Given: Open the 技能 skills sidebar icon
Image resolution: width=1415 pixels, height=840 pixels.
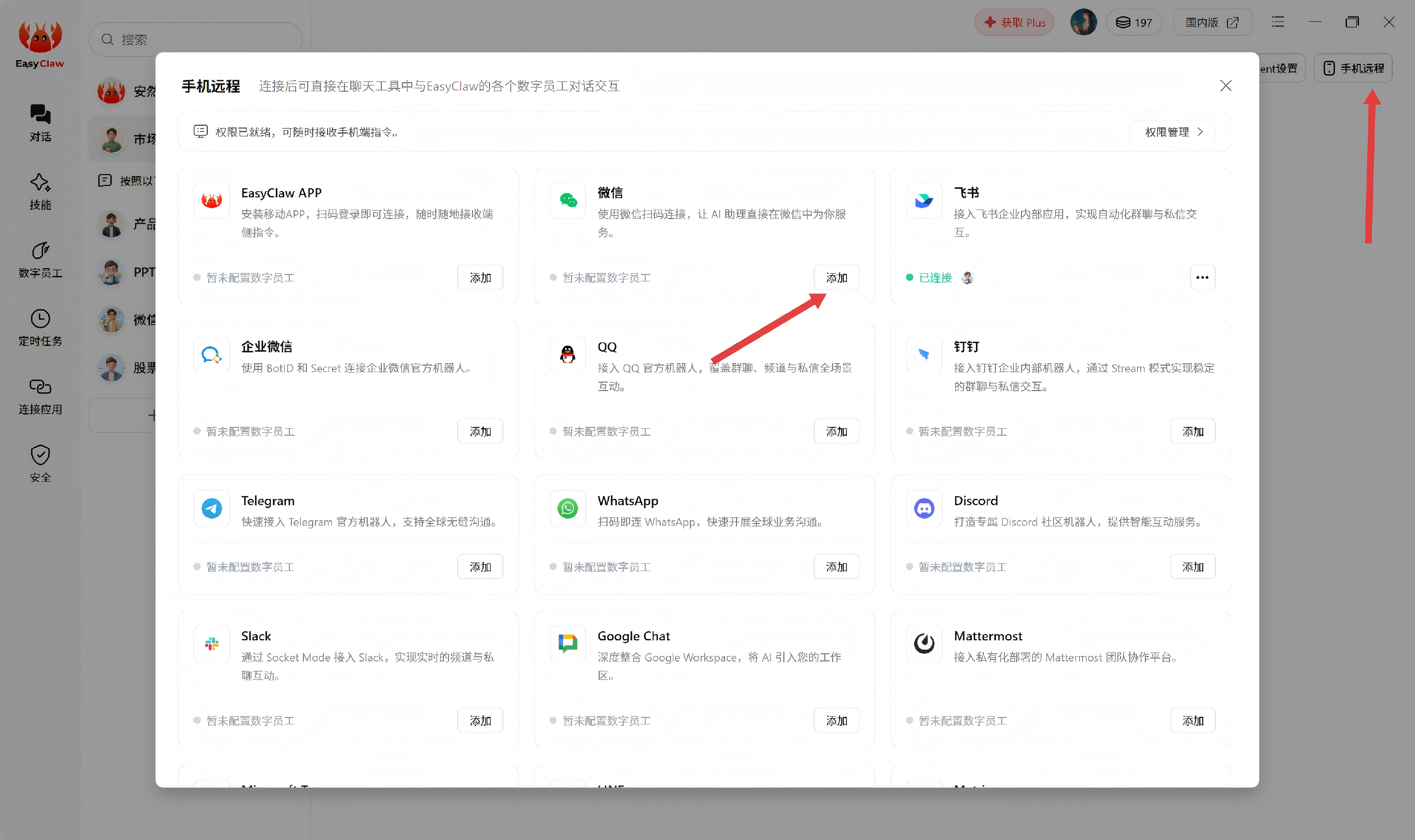Looking at the screenshot, I should click(x=40, y=191).
